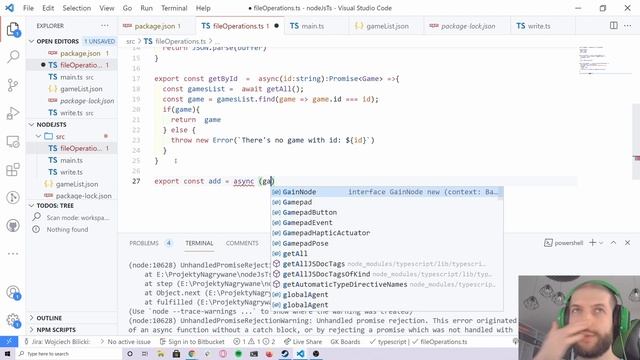Click GK Boards in status bar

[345, 342]
